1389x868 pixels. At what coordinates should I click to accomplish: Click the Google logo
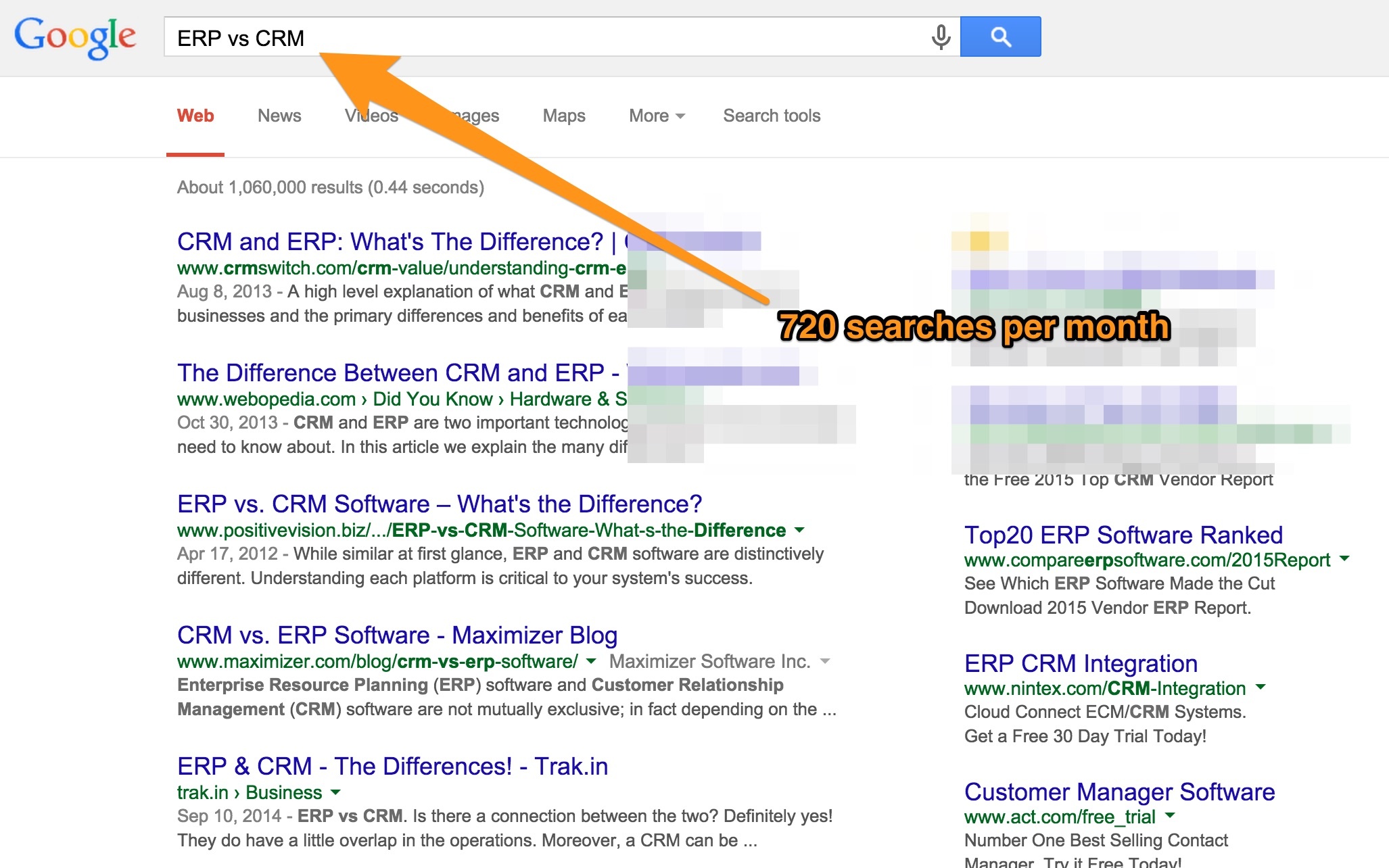[75, 37]
